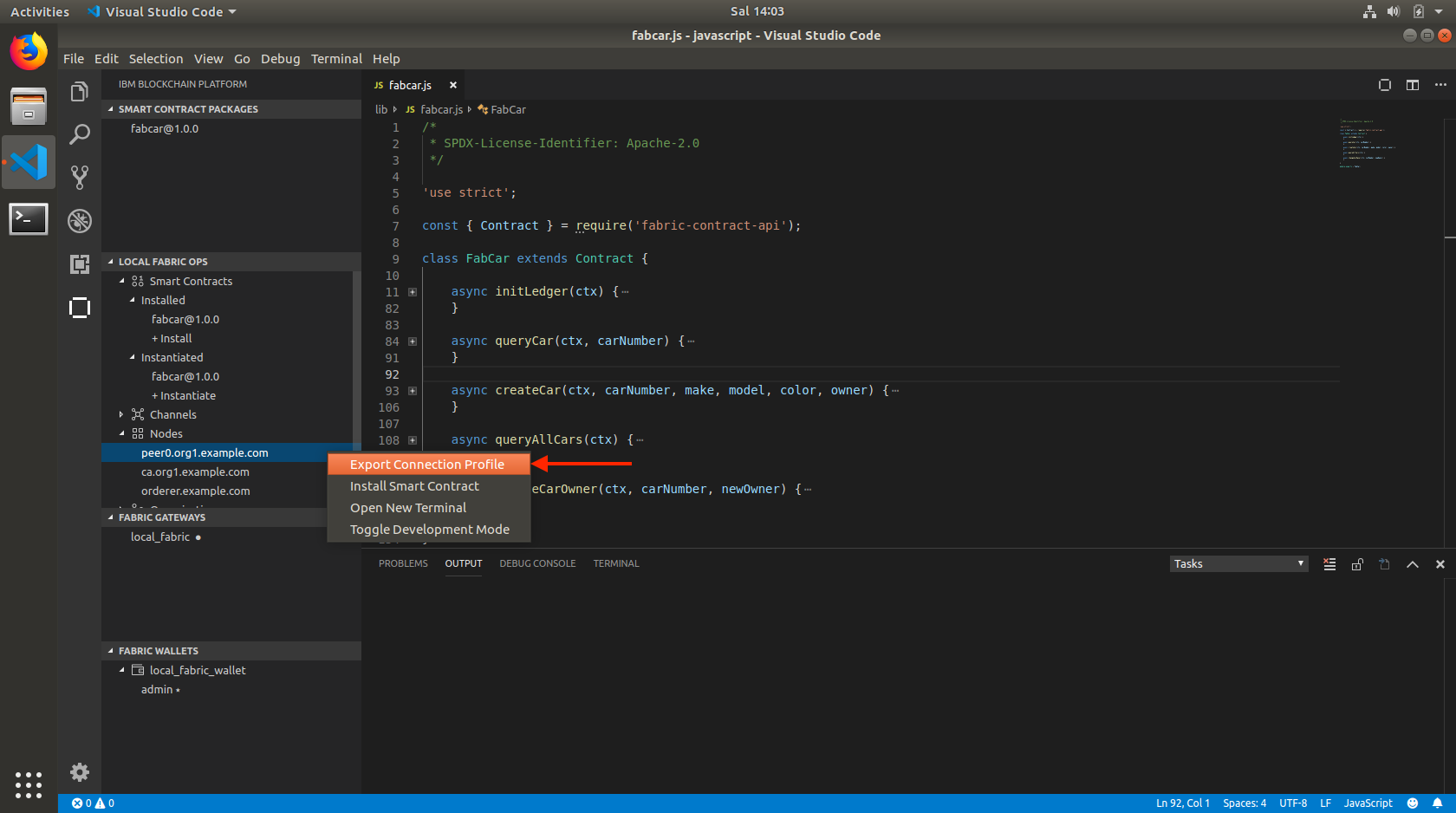Open the Explorer view in activity bar
Screen dimensions: 1456x813
click(80, 92)
